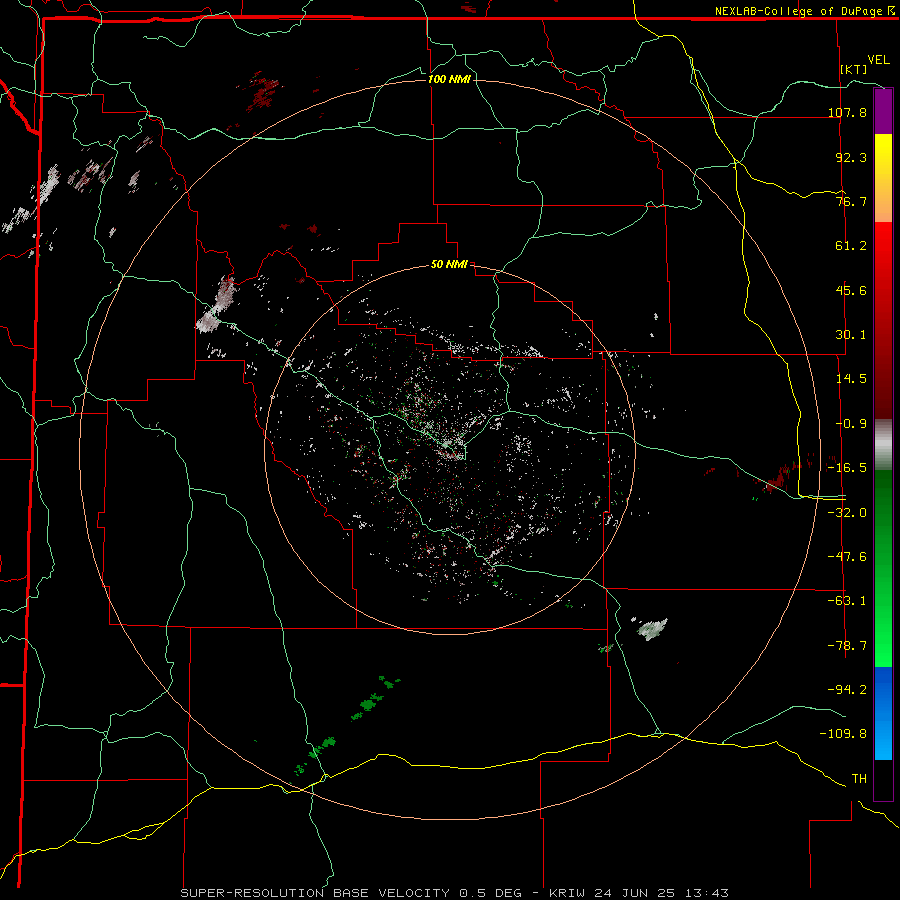This screenshot has height=900, width=900.
Task: Select the 107.8 legend value
Action: tap(847, 112)
